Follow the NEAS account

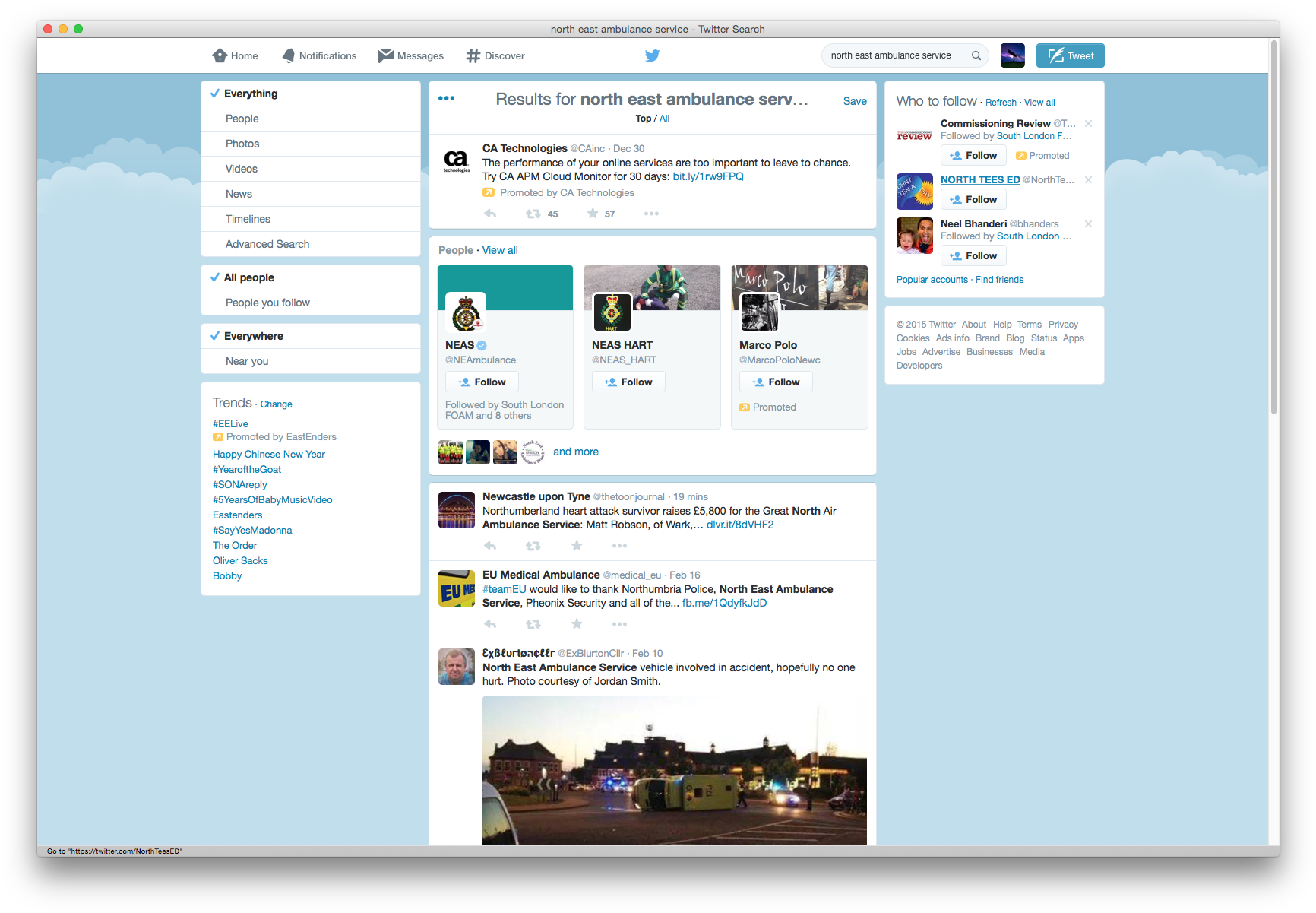(482, 381)
